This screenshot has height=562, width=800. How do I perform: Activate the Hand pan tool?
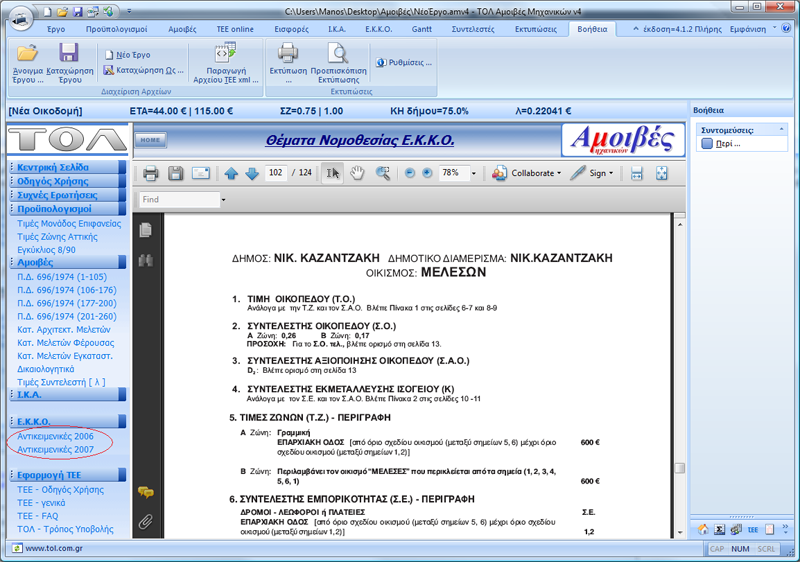[x=357, y=173]
